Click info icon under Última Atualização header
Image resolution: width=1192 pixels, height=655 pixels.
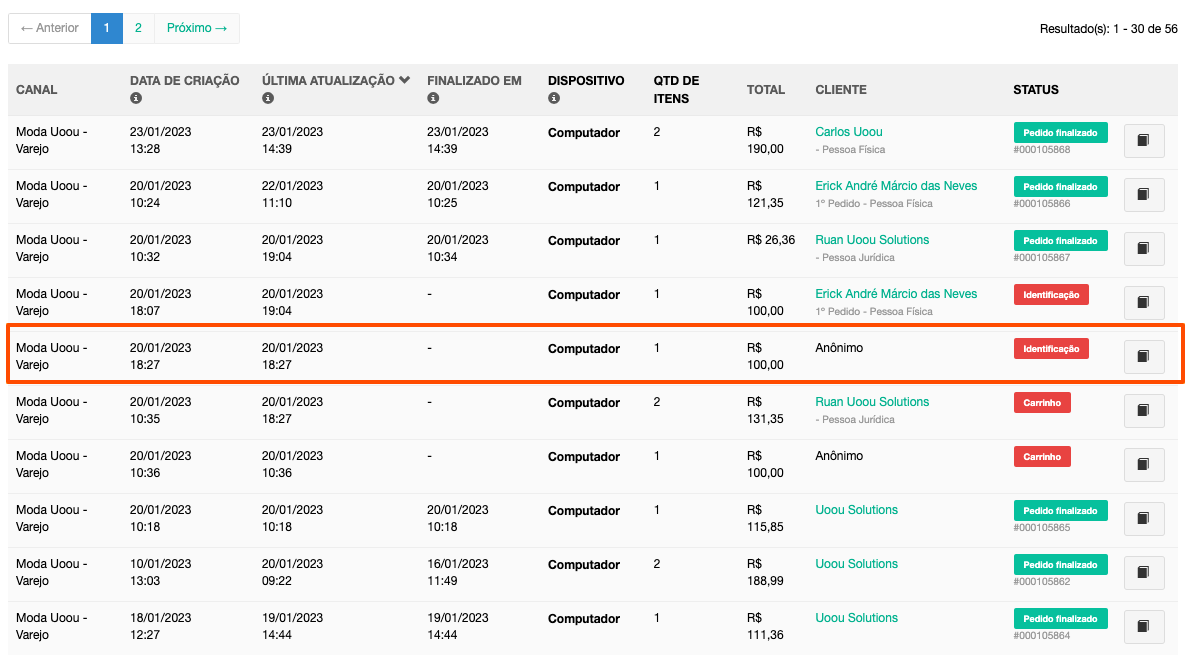pyautogui.click(x=268, y=98)
